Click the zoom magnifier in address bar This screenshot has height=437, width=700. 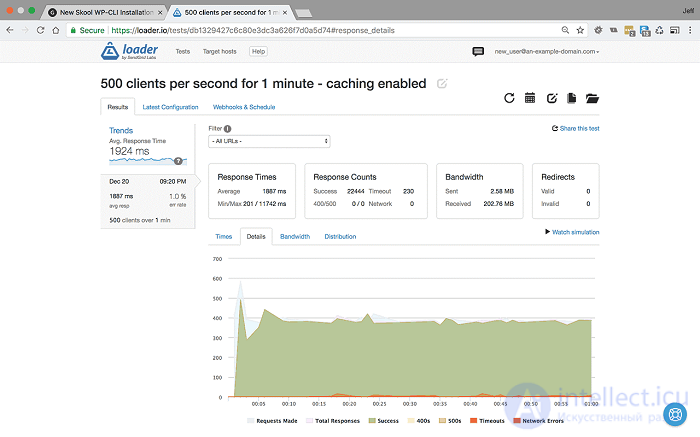pos(565,30)
